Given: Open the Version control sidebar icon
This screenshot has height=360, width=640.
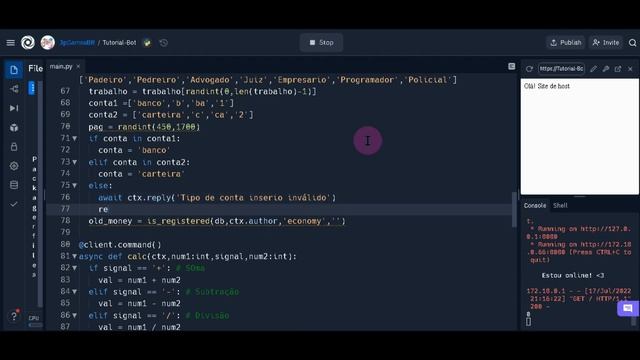Looking at the screenshot, I should 14,89.
